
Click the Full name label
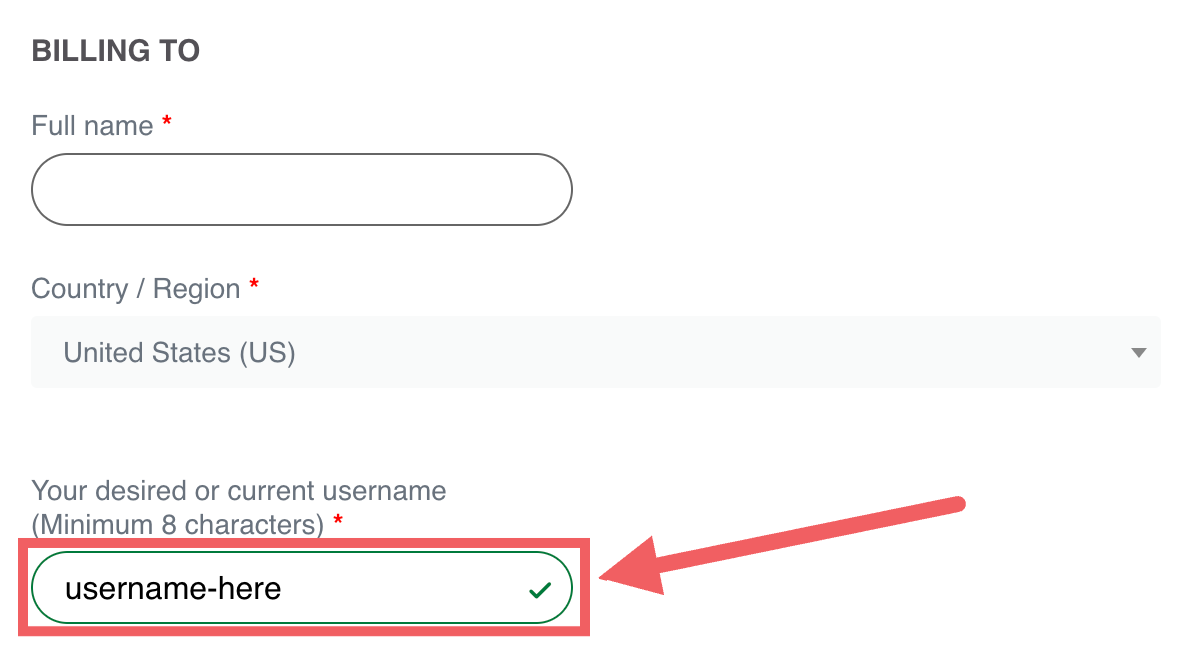(92, 126)
